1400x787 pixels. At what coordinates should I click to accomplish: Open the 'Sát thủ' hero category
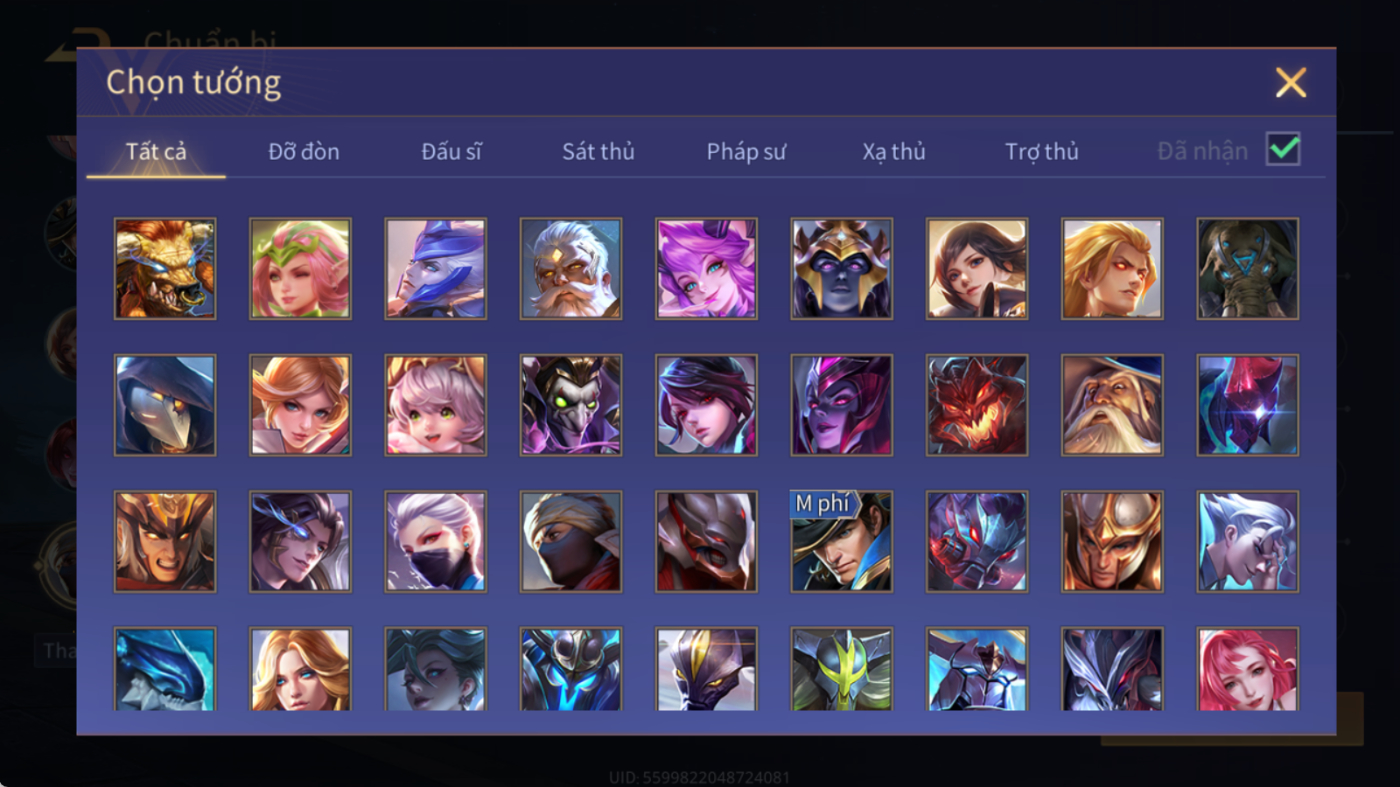click(598, 151)
